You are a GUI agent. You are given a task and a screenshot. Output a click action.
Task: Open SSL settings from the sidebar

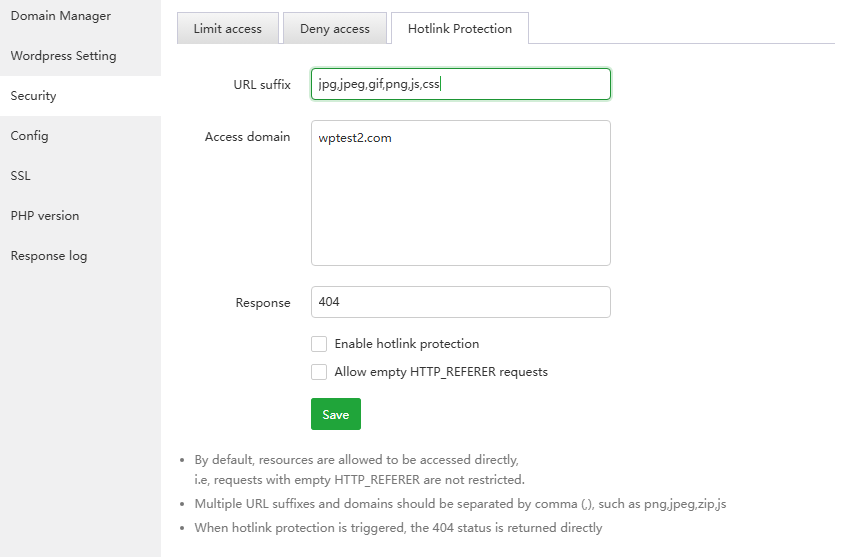[21, 176]
